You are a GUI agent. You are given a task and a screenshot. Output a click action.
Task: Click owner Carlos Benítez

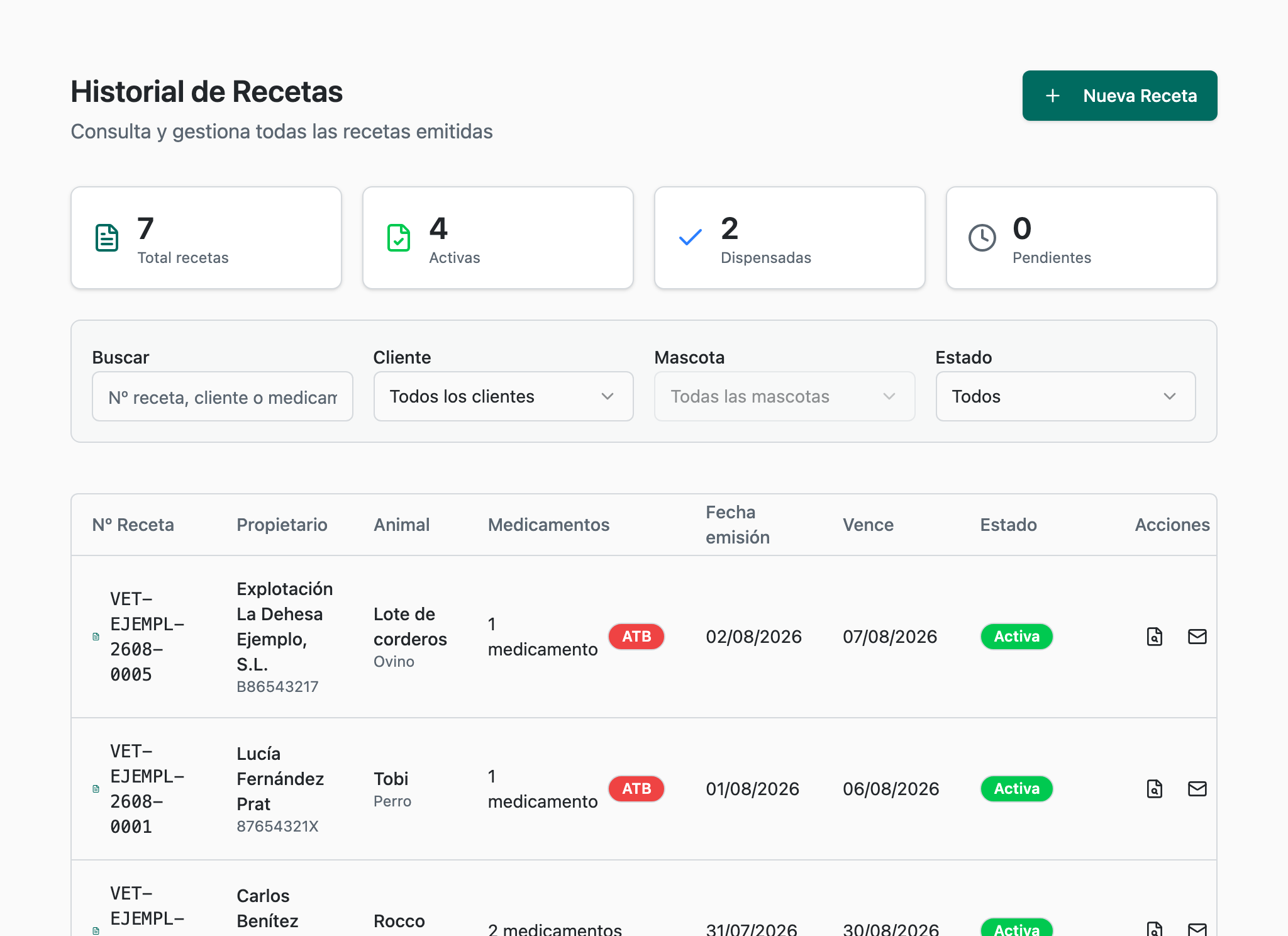[268, 908]
